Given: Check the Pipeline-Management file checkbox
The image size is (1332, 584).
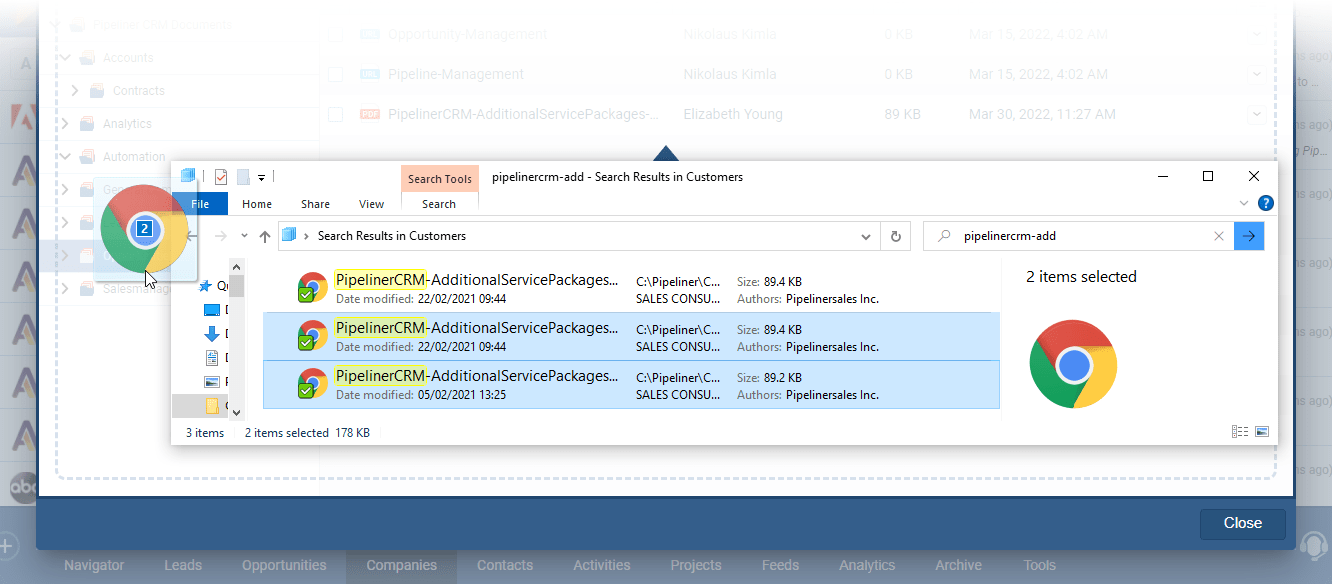Looking at the screenshot, I should coord(336,73).
